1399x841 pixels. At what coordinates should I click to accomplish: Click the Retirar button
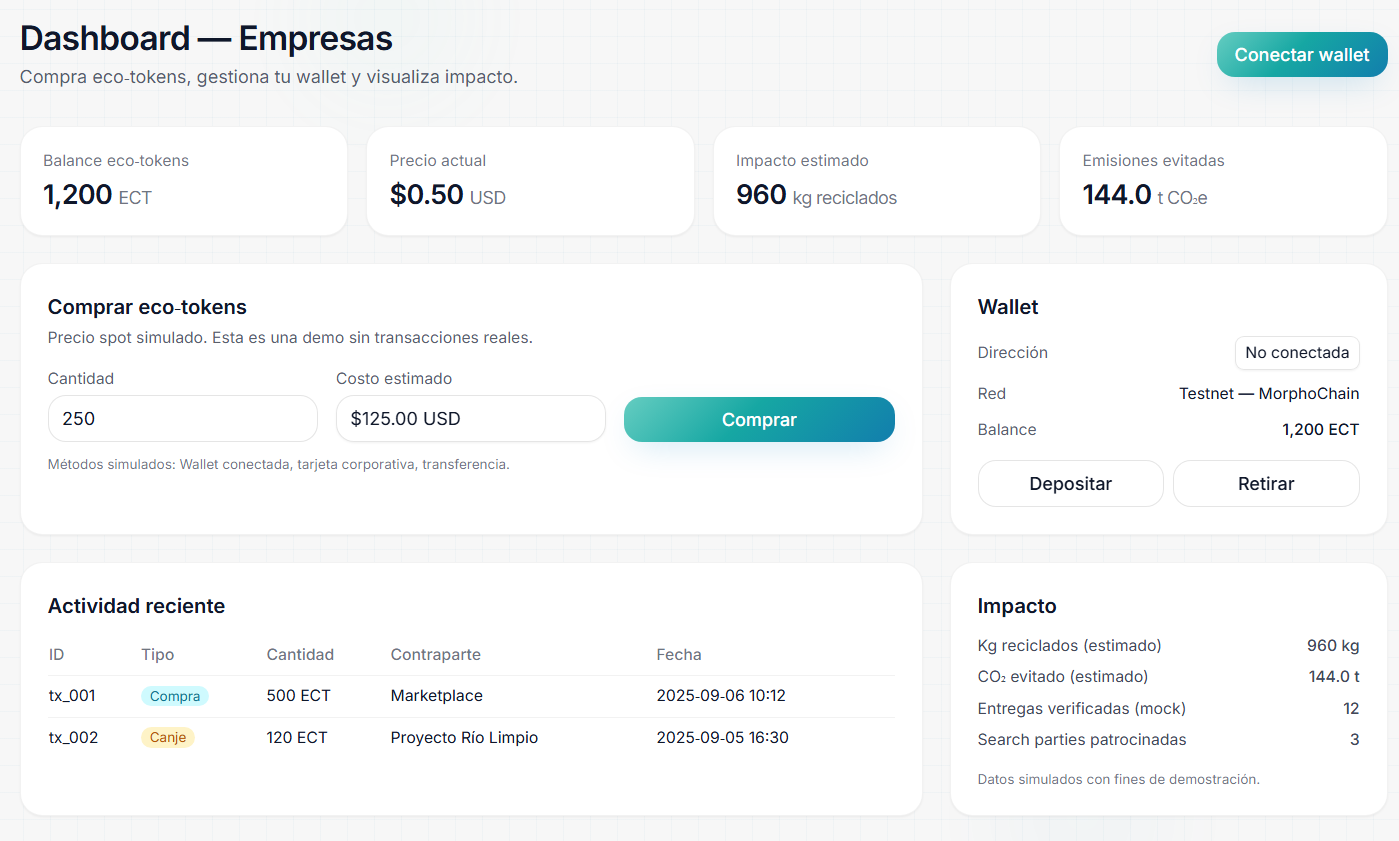[1266, 484]
